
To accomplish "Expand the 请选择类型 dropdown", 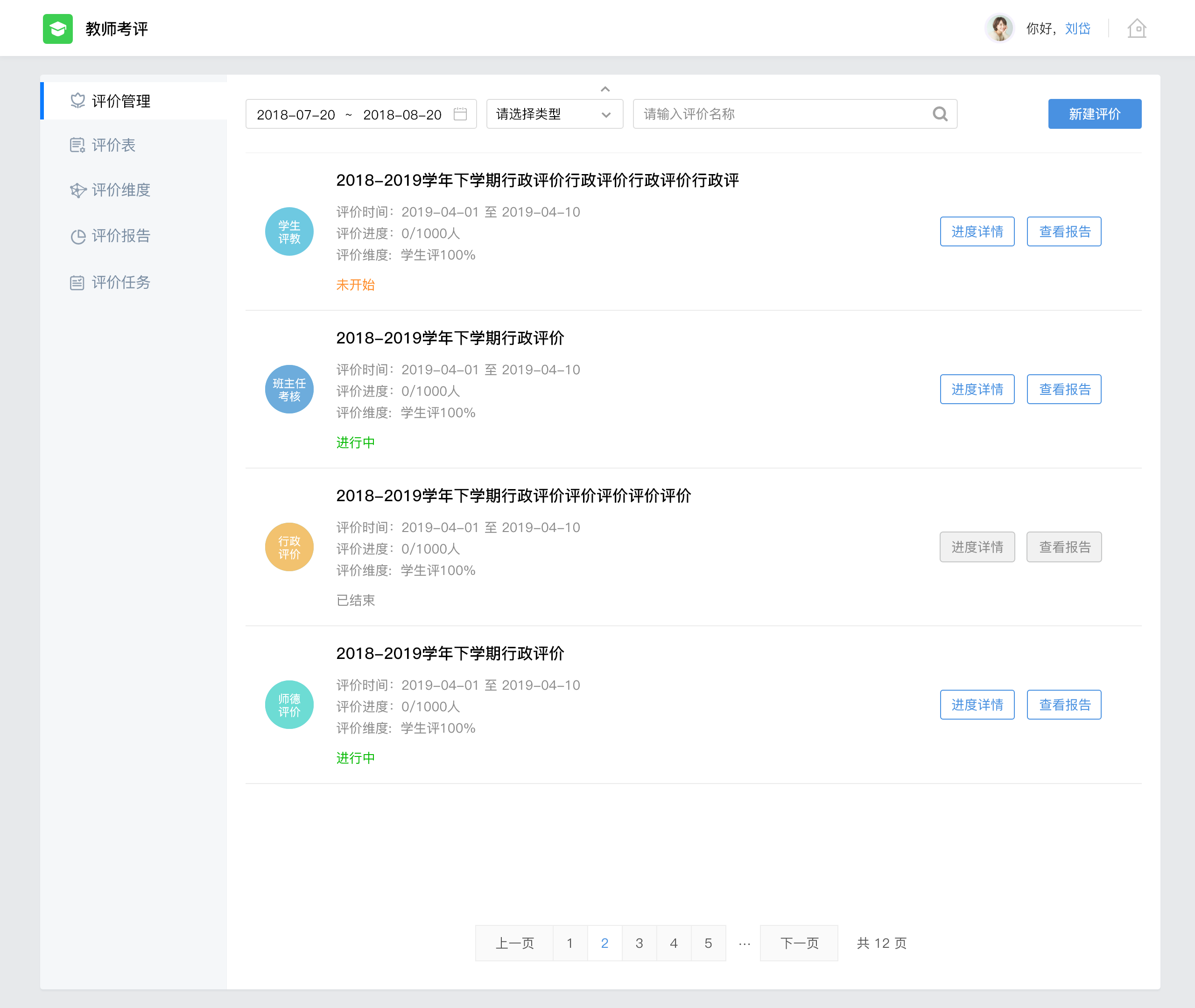I will tap(554, 114).
